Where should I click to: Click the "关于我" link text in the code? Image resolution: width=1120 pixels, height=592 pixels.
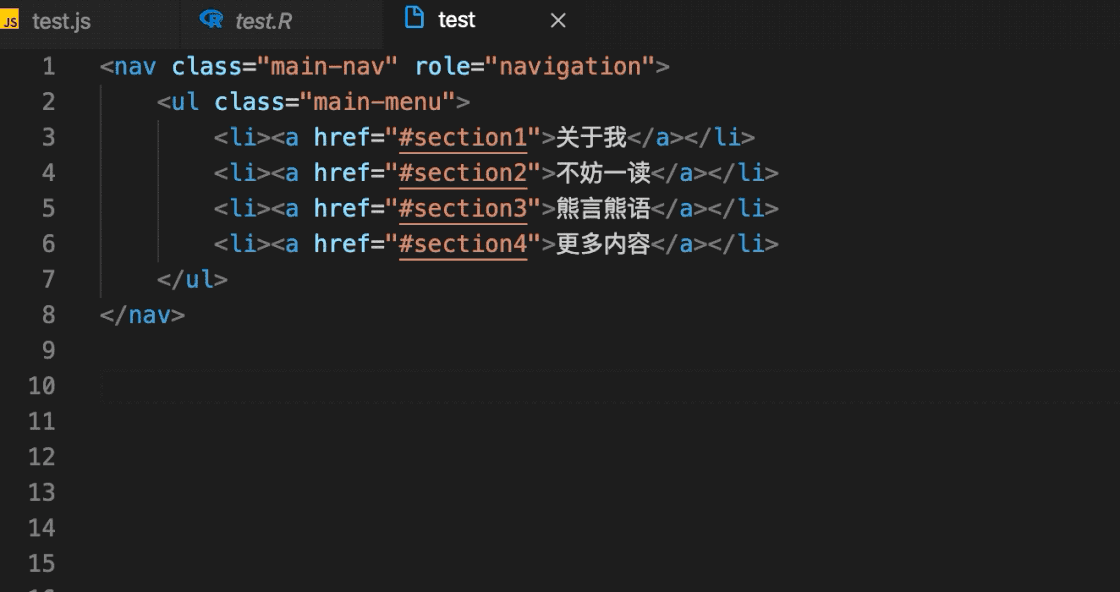[591, 138]
